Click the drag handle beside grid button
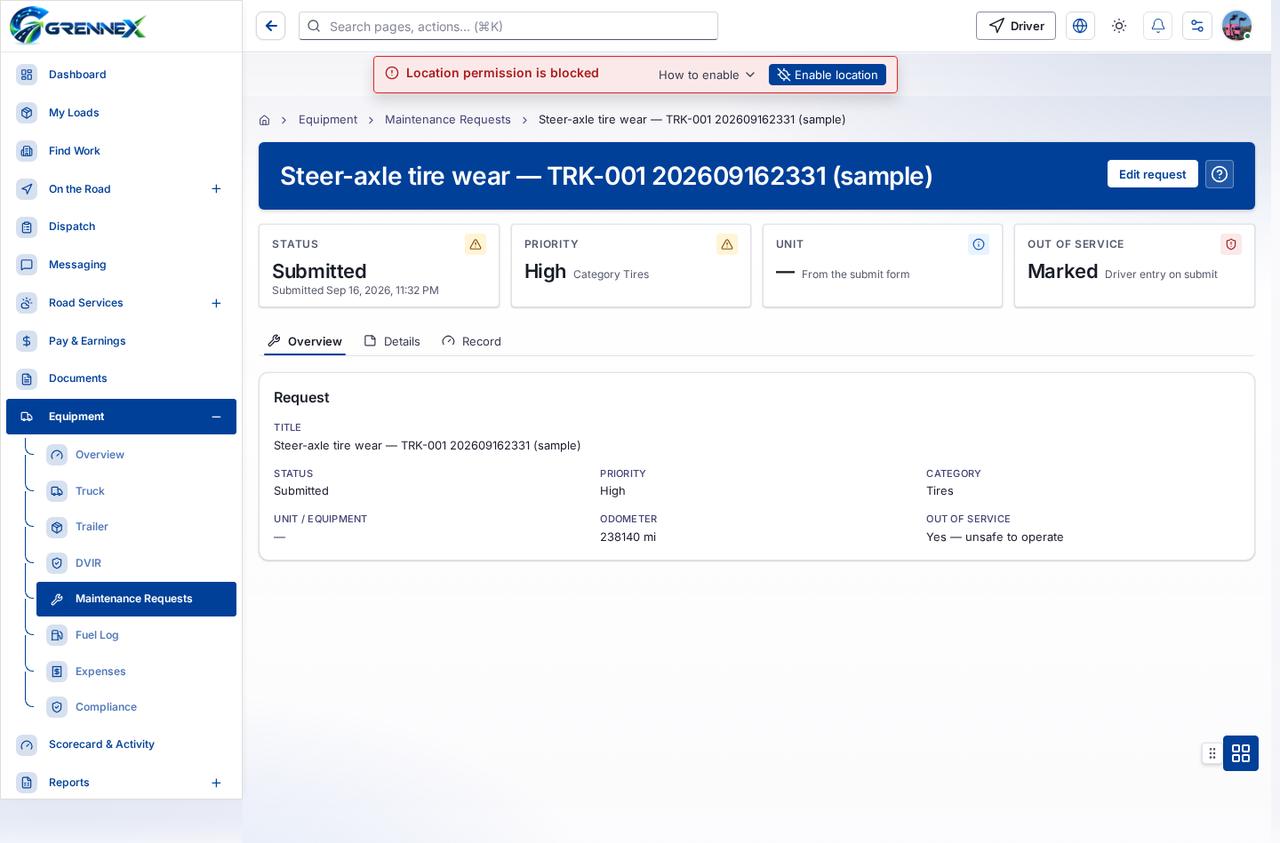Screen dimensions: 1280x843 [x=1212, y=753]
